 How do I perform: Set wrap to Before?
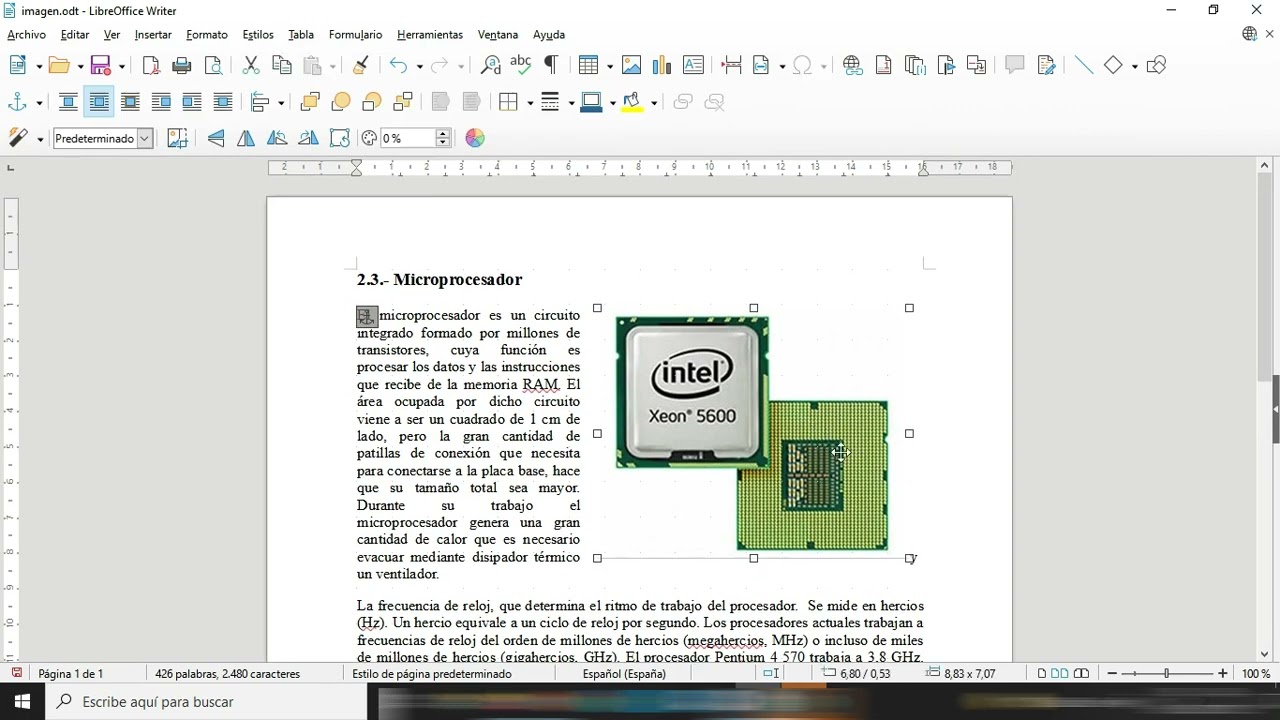161,102
